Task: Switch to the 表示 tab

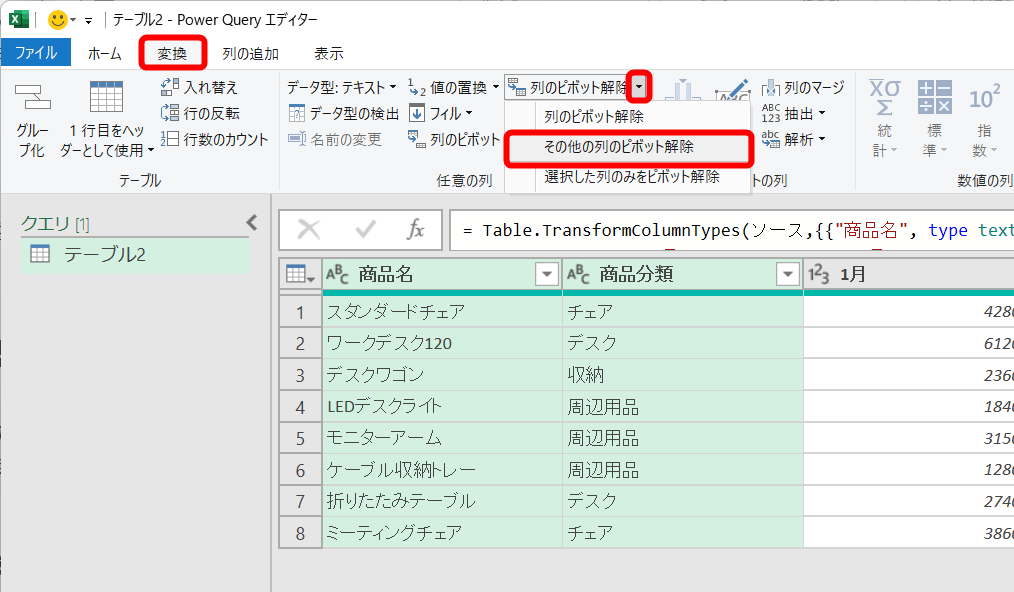Action: [329, 54]
